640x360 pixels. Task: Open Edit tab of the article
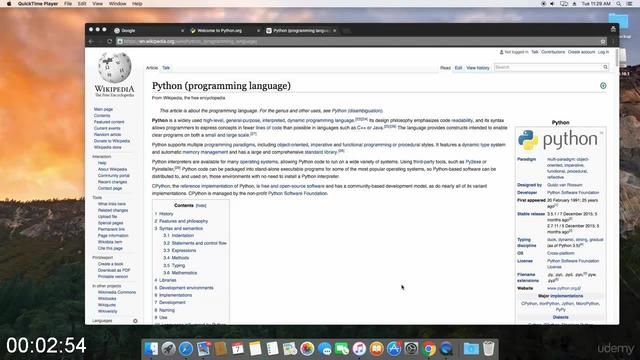point(458,68)
